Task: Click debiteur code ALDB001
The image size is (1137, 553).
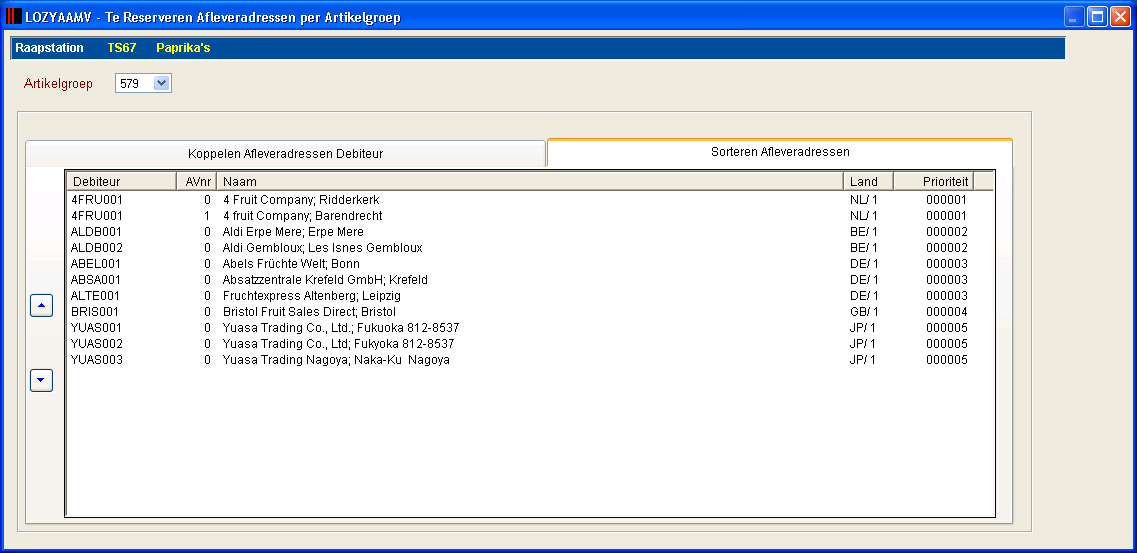Action: 96,232
